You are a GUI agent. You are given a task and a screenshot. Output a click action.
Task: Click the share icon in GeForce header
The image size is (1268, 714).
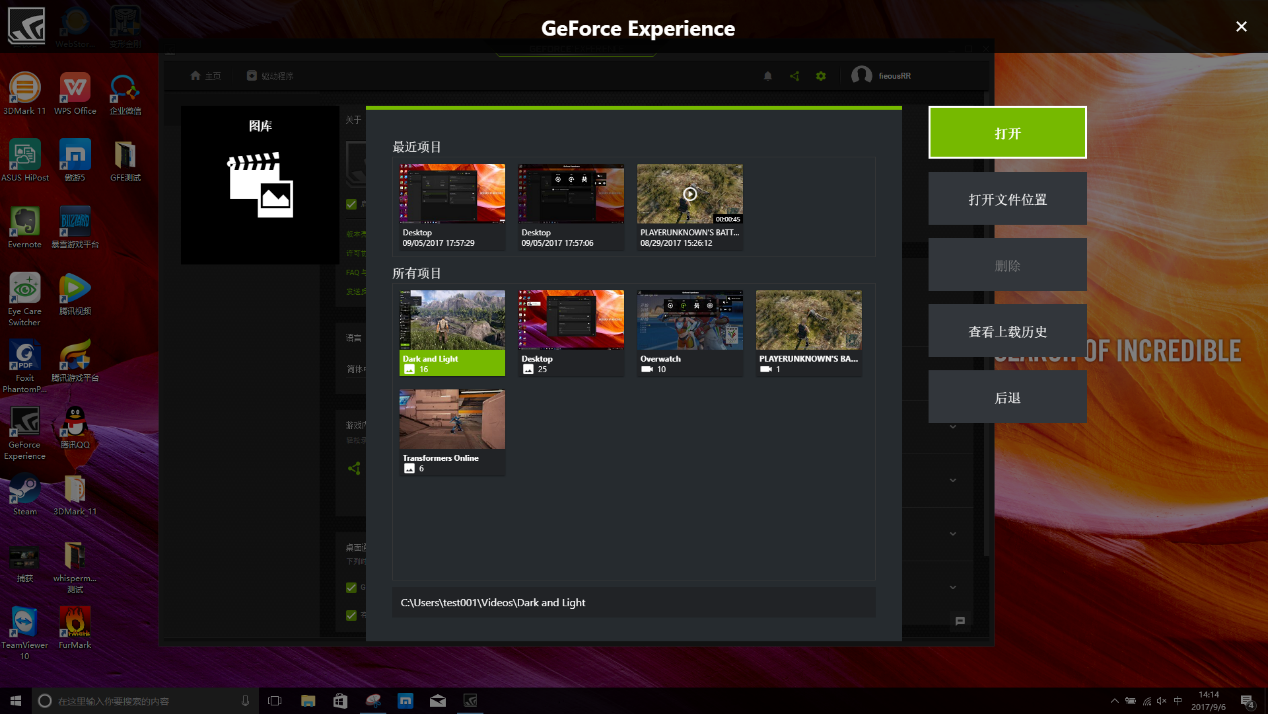click(x=794, y=76)
